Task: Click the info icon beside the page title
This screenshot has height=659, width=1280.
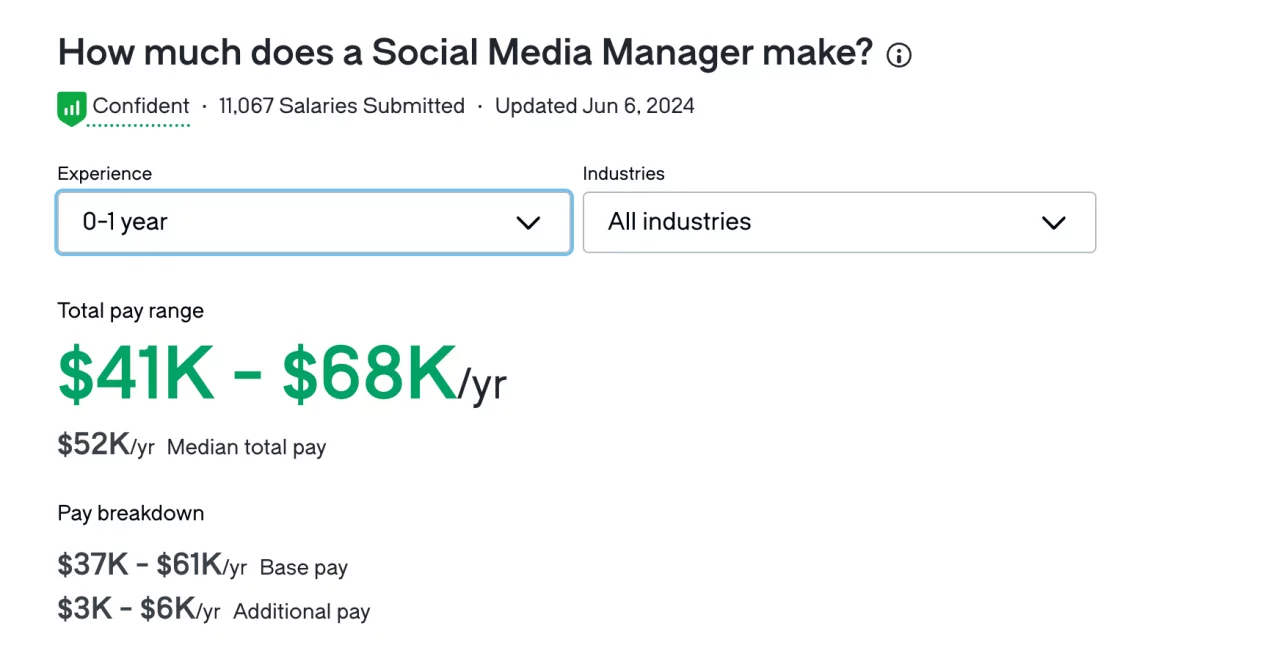Action: point(898,55)
